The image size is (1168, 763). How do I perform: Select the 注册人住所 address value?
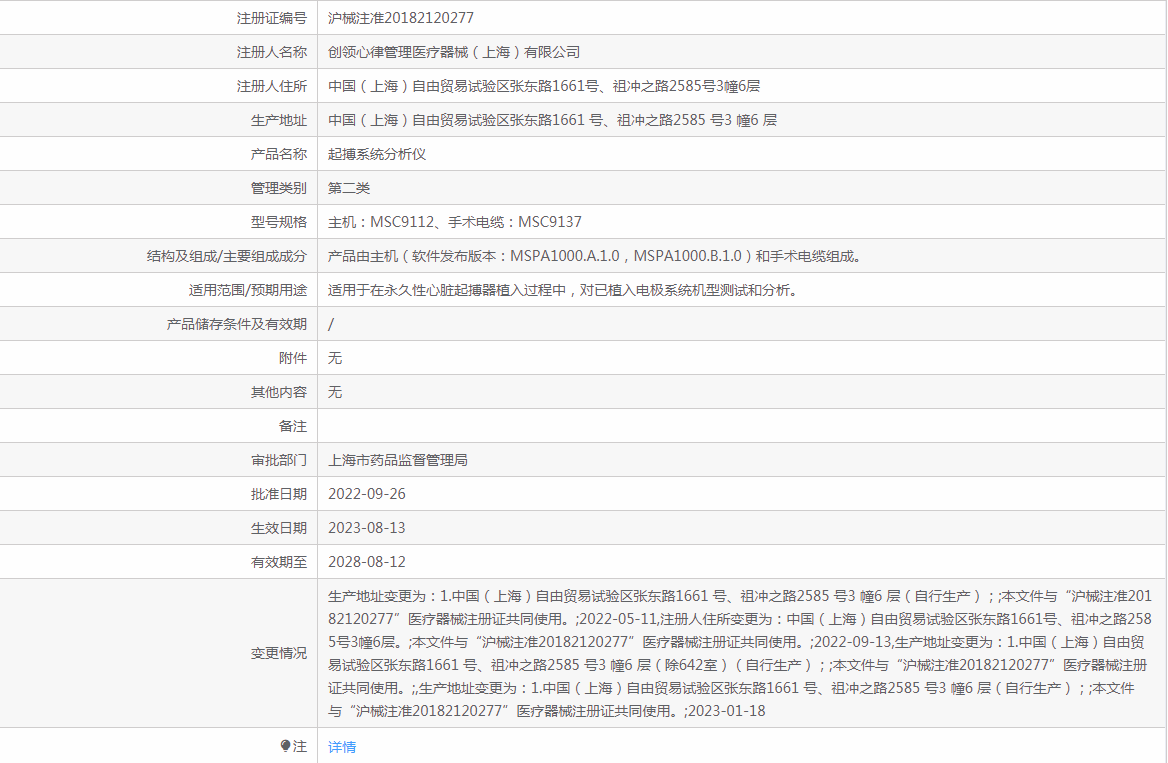pos(544,86)
